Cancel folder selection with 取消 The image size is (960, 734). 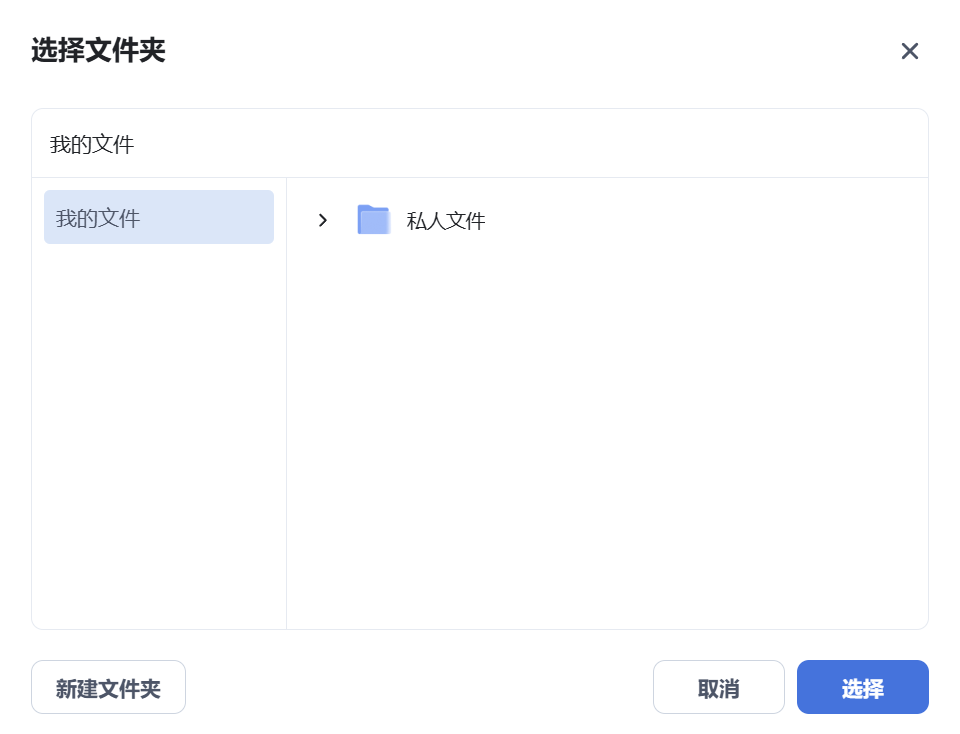point(718,688)
